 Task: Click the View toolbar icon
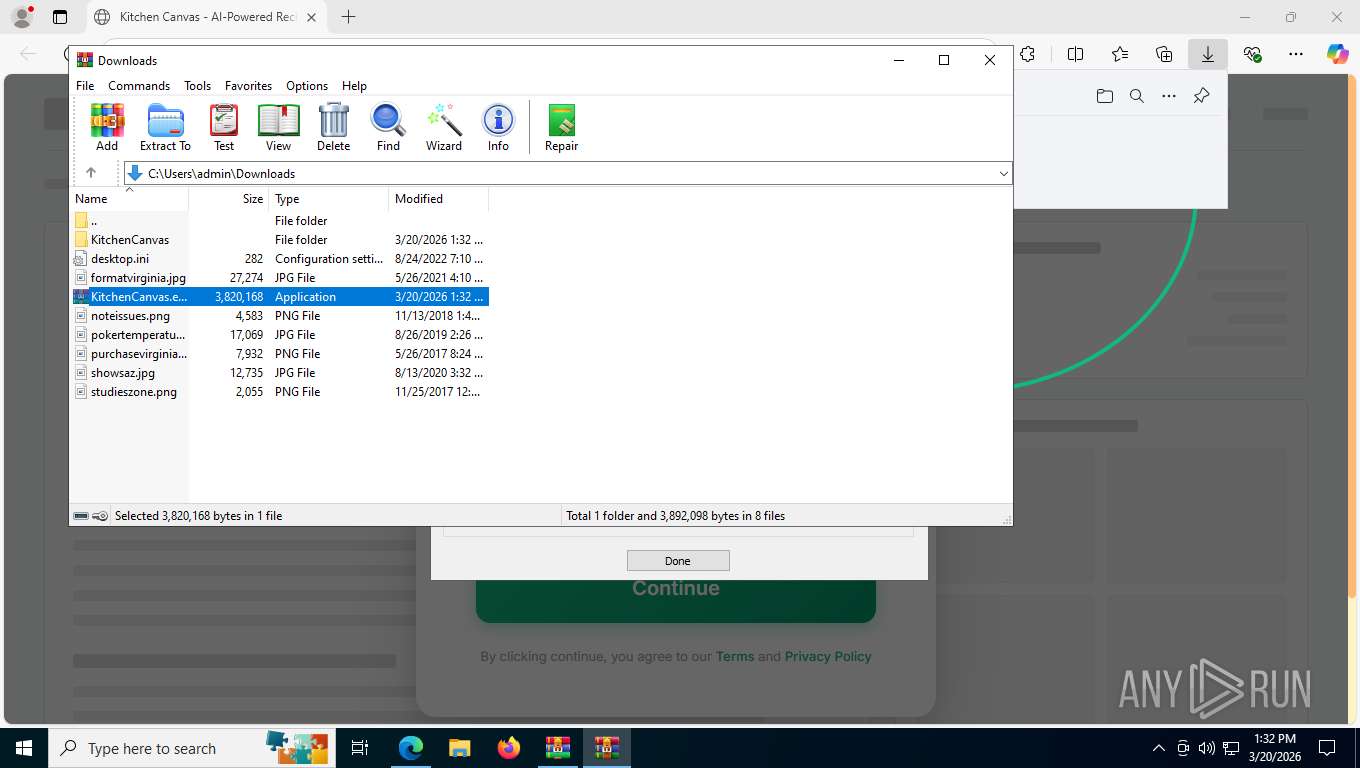[278, 127]
